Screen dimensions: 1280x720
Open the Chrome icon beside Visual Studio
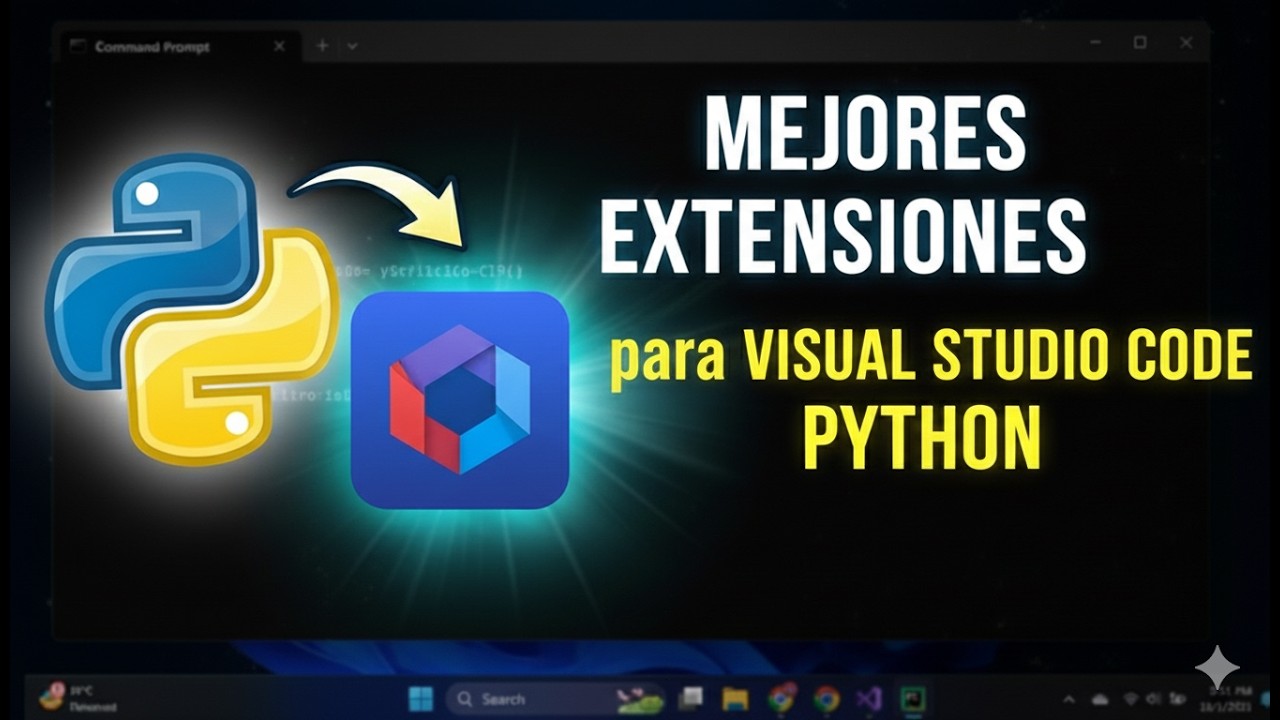826,698
